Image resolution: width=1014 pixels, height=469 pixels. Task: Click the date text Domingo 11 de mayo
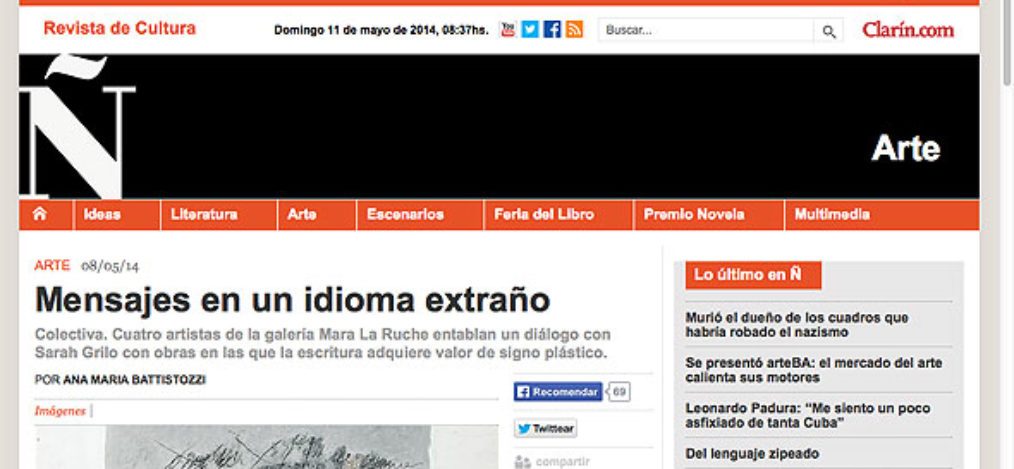point(382,30)
